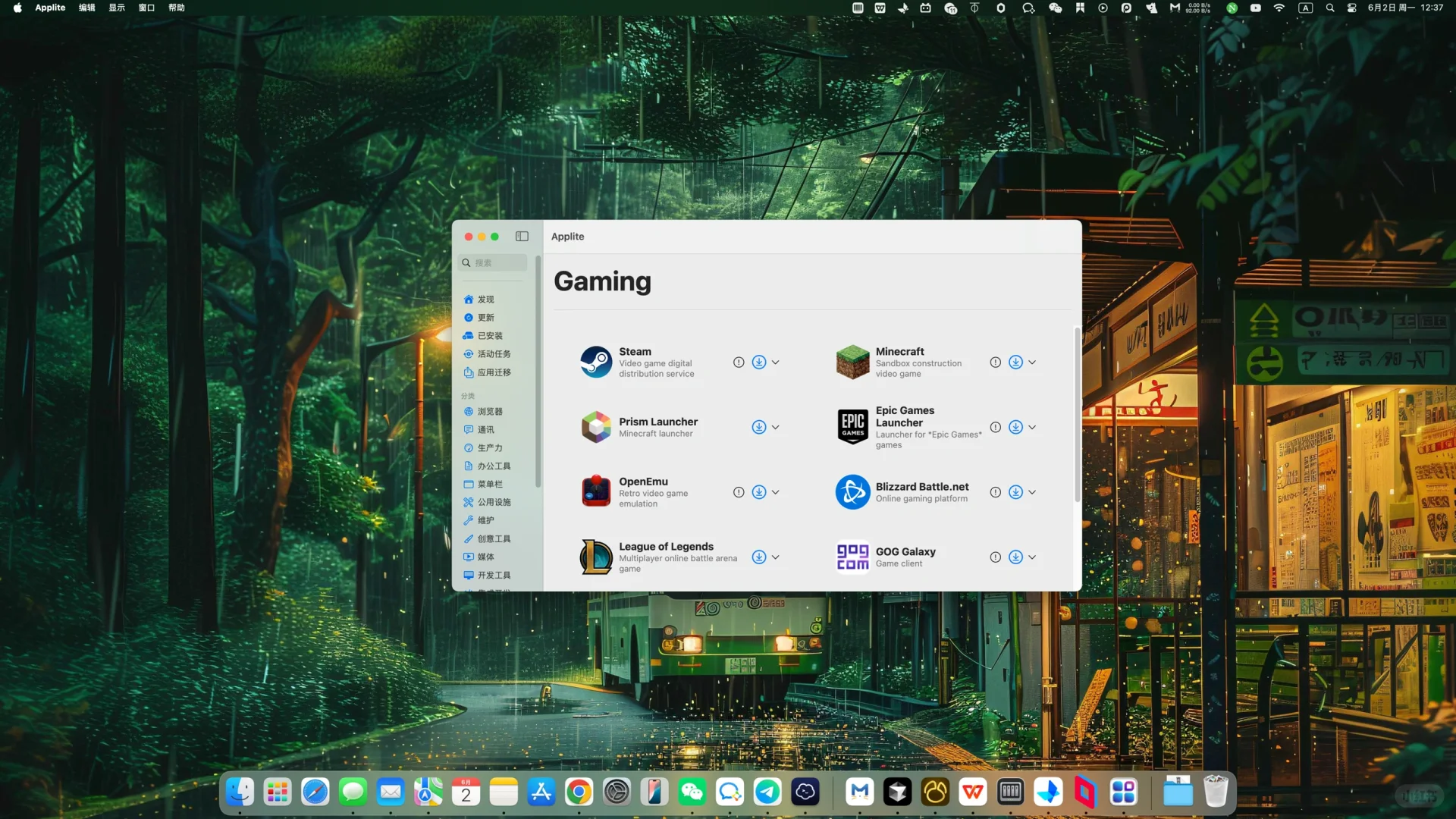Open the 窗口 menu
The image size is (1456, 819).
[x=146, y=8]
